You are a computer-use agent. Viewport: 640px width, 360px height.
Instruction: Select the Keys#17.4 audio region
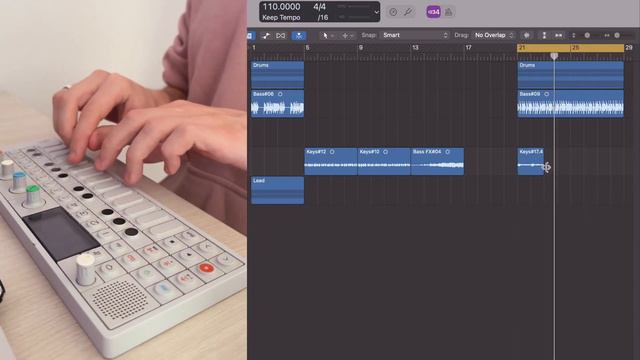(x=531, y=162)
